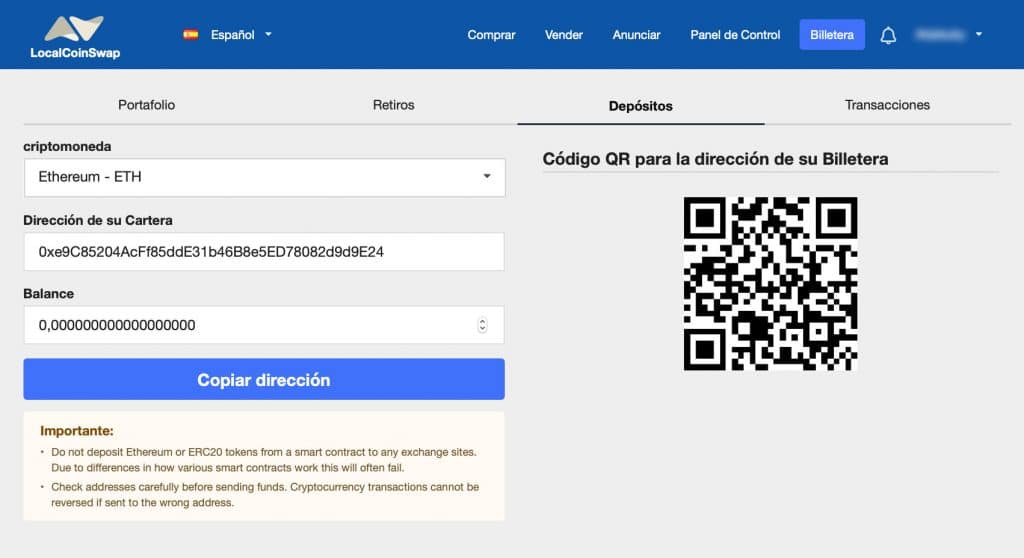The image size is (1024, 558).
Task: Open the criptomoneda Ethereum - ETH dropdown
Action: 264,177
